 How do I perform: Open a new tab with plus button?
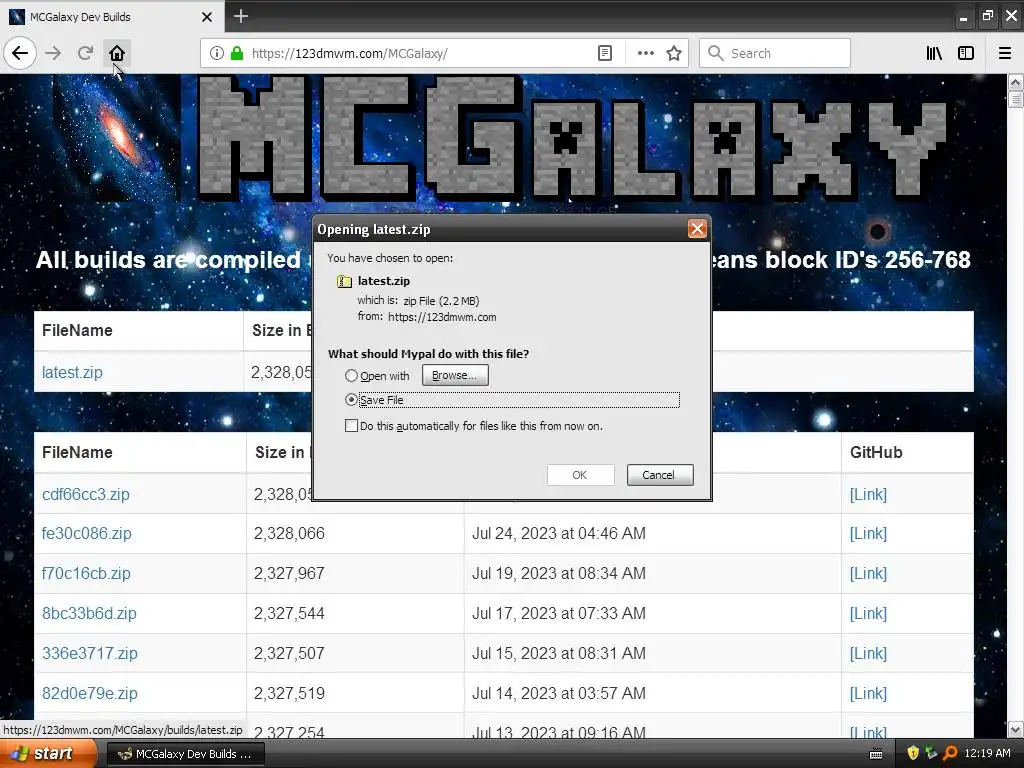241,16
